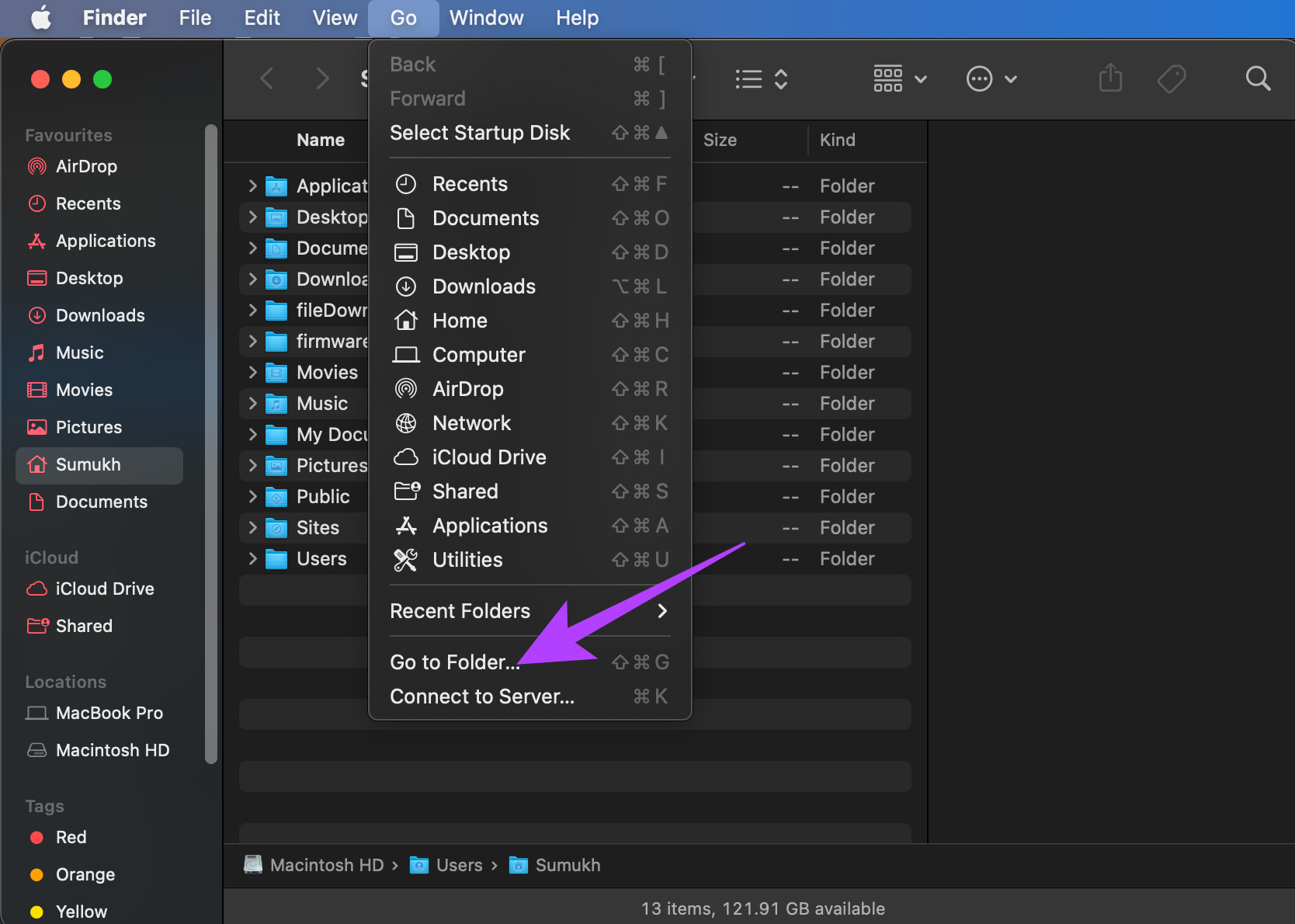Expand the Sites folder disclosure arrow
The width and height of the screenshot is (1295, 924).
[252, 527]
